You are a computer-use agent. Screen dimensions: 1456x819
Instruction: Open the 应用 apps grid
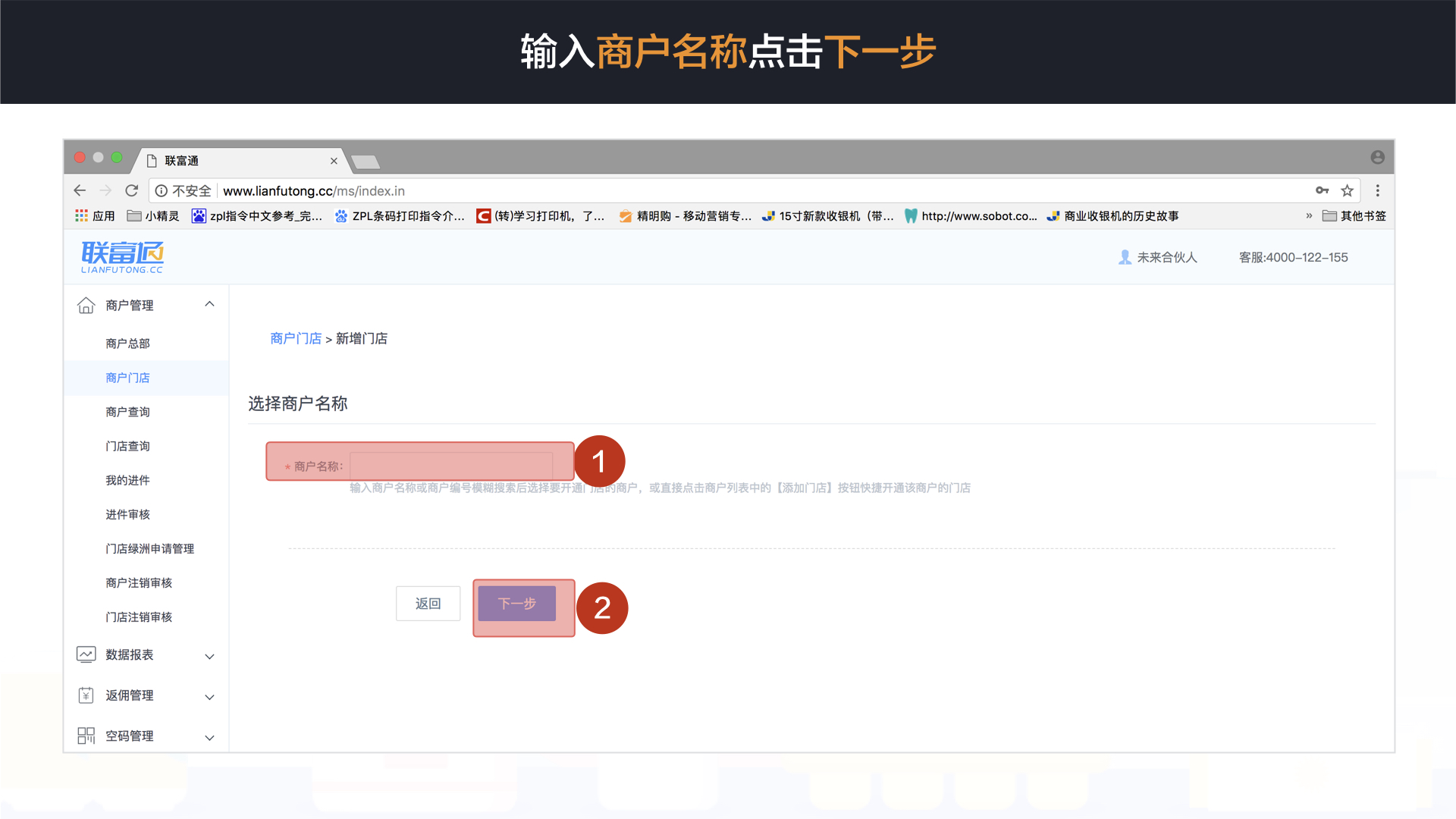point(95,216)
